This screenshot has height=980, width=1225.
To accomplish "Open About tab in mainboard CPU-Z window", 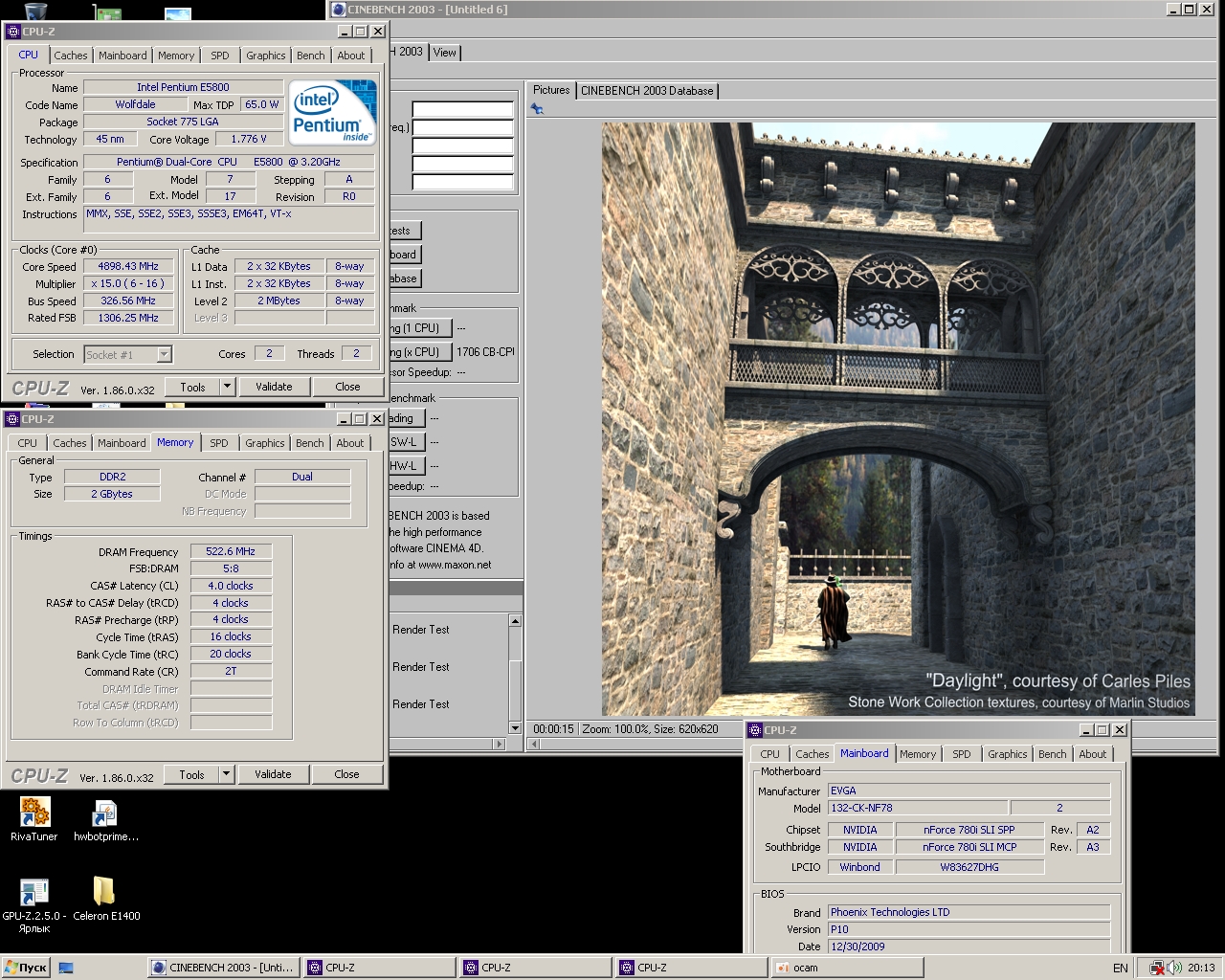I will pos(1093,754).
